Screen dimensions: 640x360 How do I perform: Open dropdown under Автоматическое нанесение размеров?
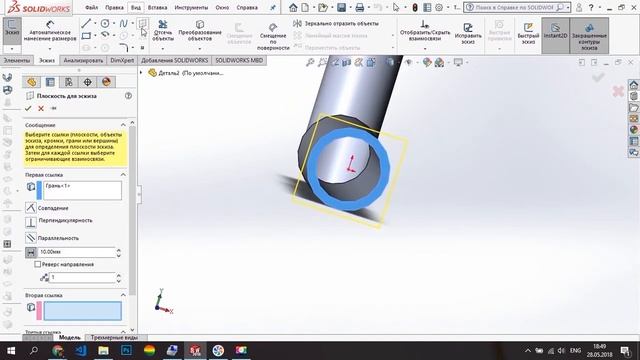(x=50, y=49)
